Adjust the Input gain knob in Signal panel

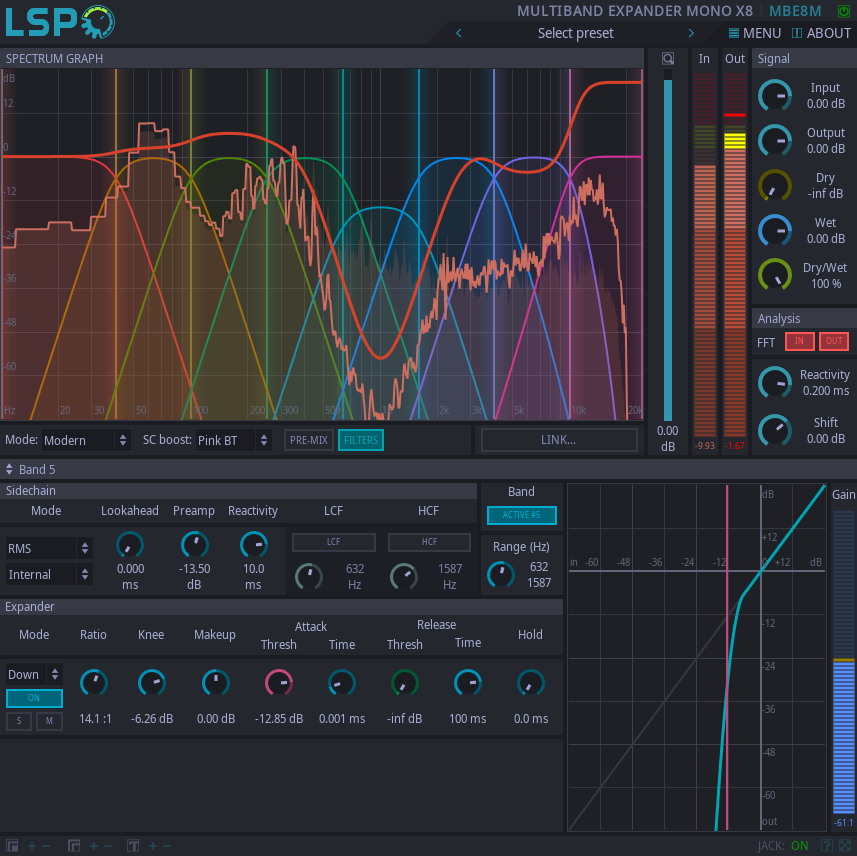tap(775, 95)
